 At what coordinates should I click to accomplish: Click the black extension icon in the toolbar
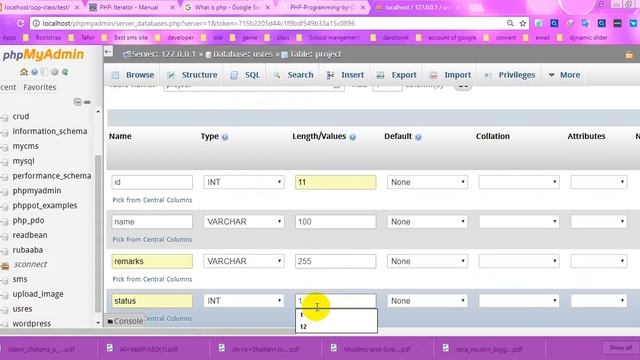click(617, 23)
